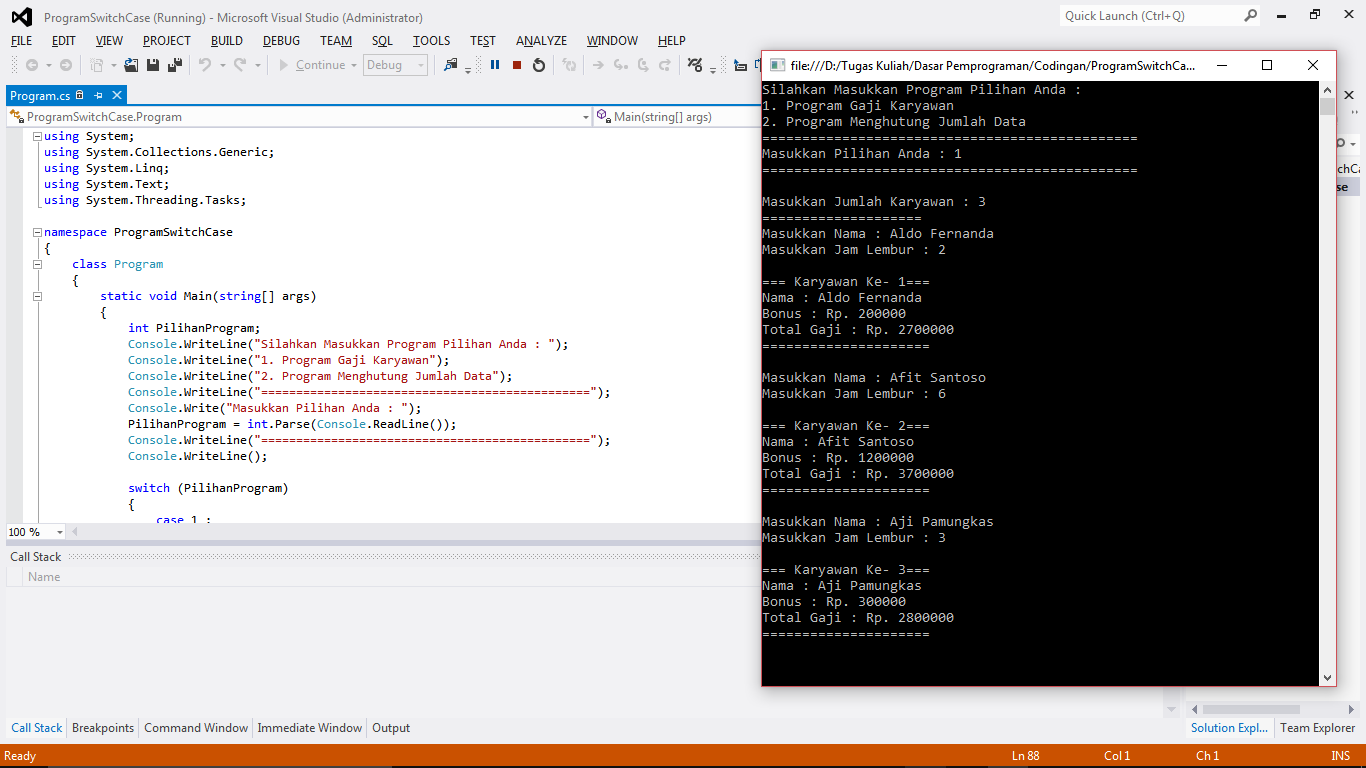Switch to the Team Explorer tab
This screenshot has height=768, width=1366.
1318,728
